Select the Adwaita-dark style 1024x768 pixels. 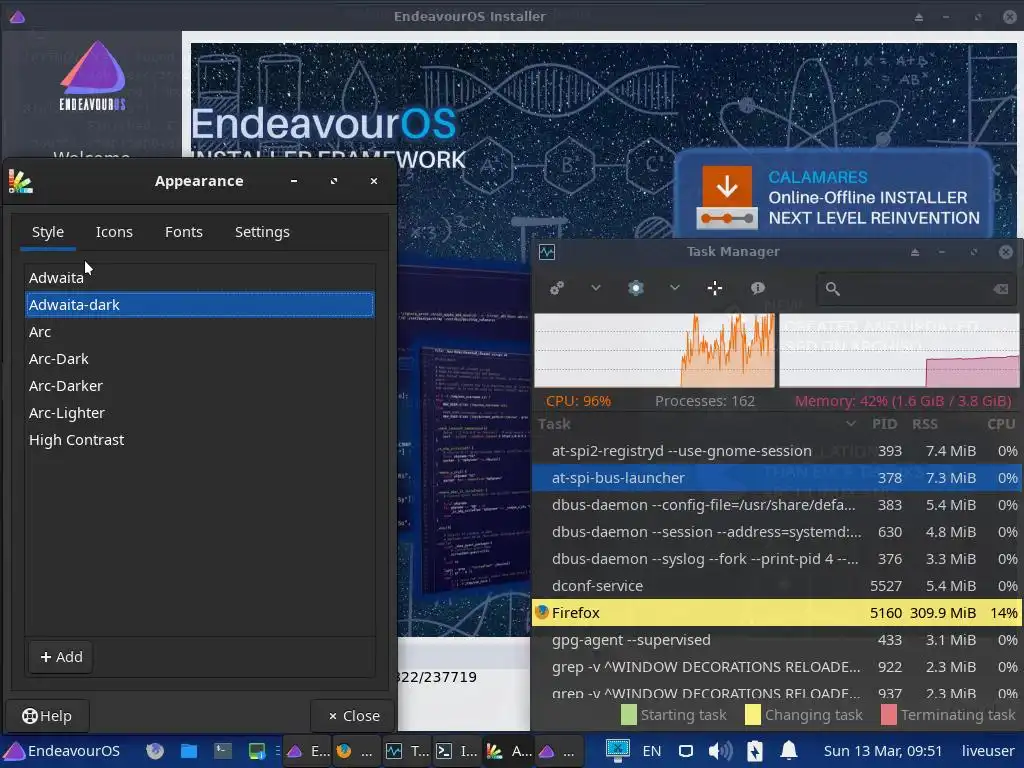point(200,305)
